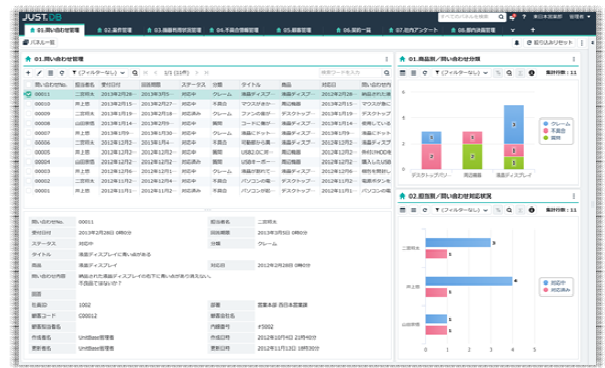This screenshot has width=605, height=368.
Task: Switch to the 02 tab
Action: pyautogui.click(x=114, y=30)
